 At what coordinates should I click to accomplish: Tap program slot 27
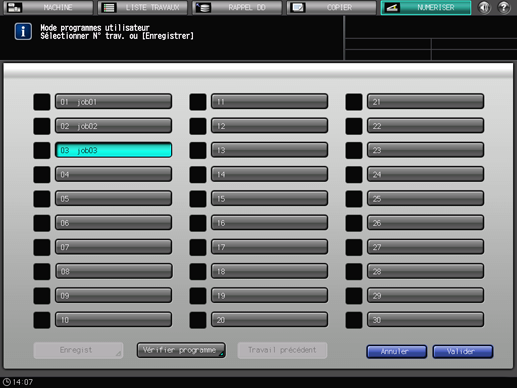click(x=425, y=247)
